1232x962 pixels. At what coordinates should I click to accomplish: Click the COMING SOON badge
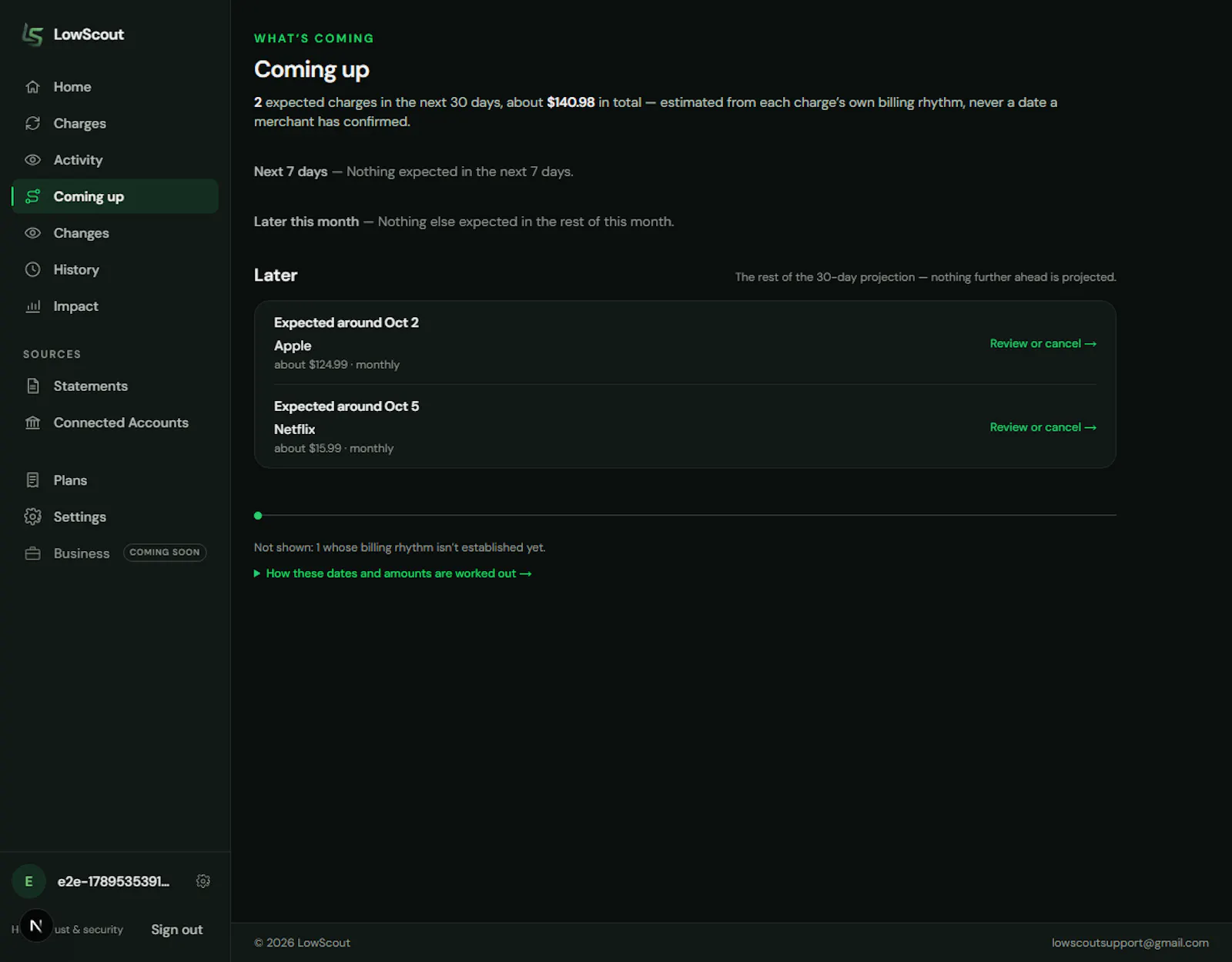point(165,553)
